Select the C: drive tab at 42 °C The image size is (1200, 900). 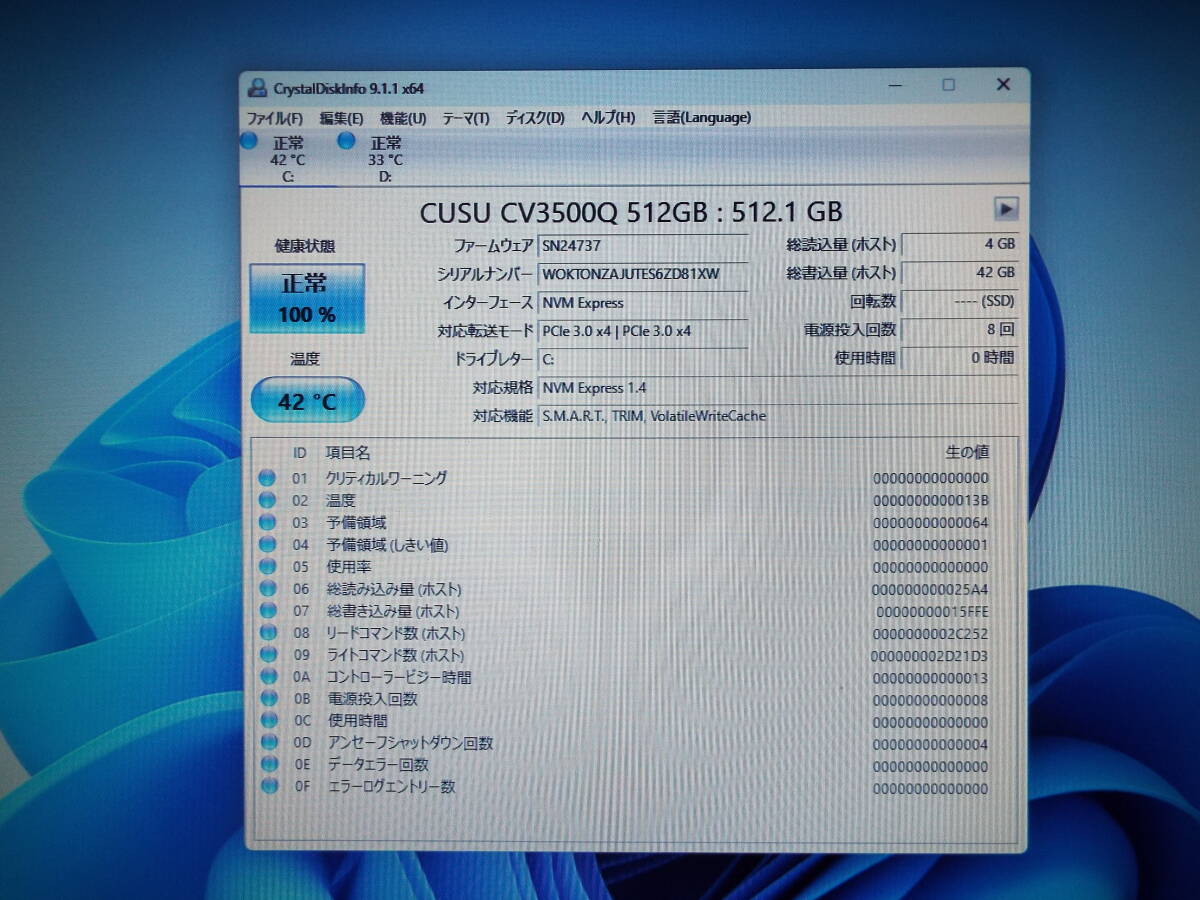[288, 160]
